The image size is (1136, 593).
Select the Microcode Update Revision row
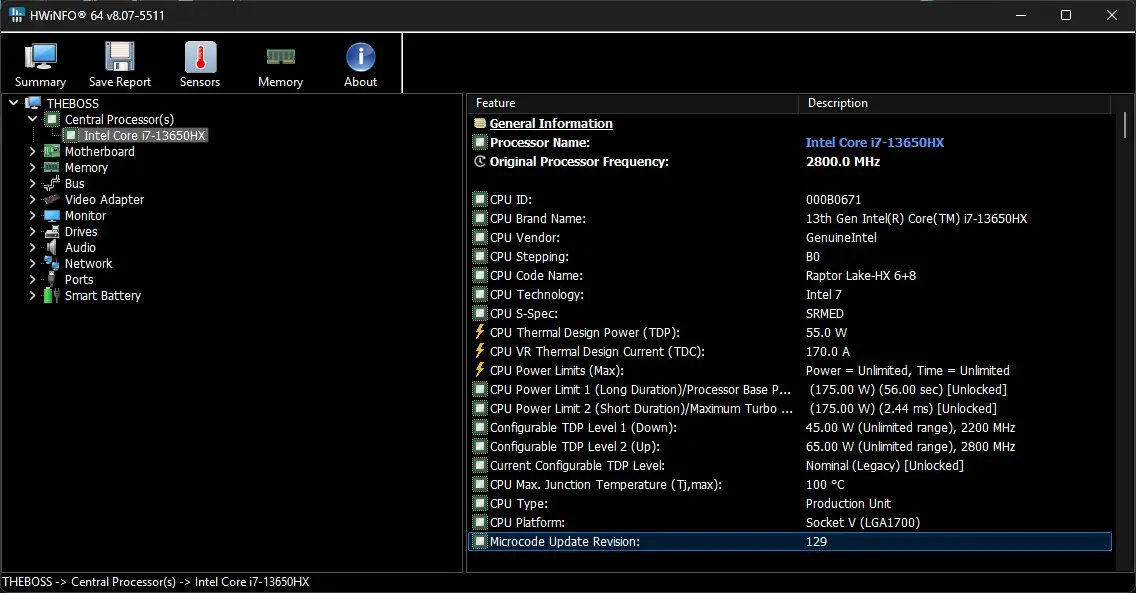790,542
